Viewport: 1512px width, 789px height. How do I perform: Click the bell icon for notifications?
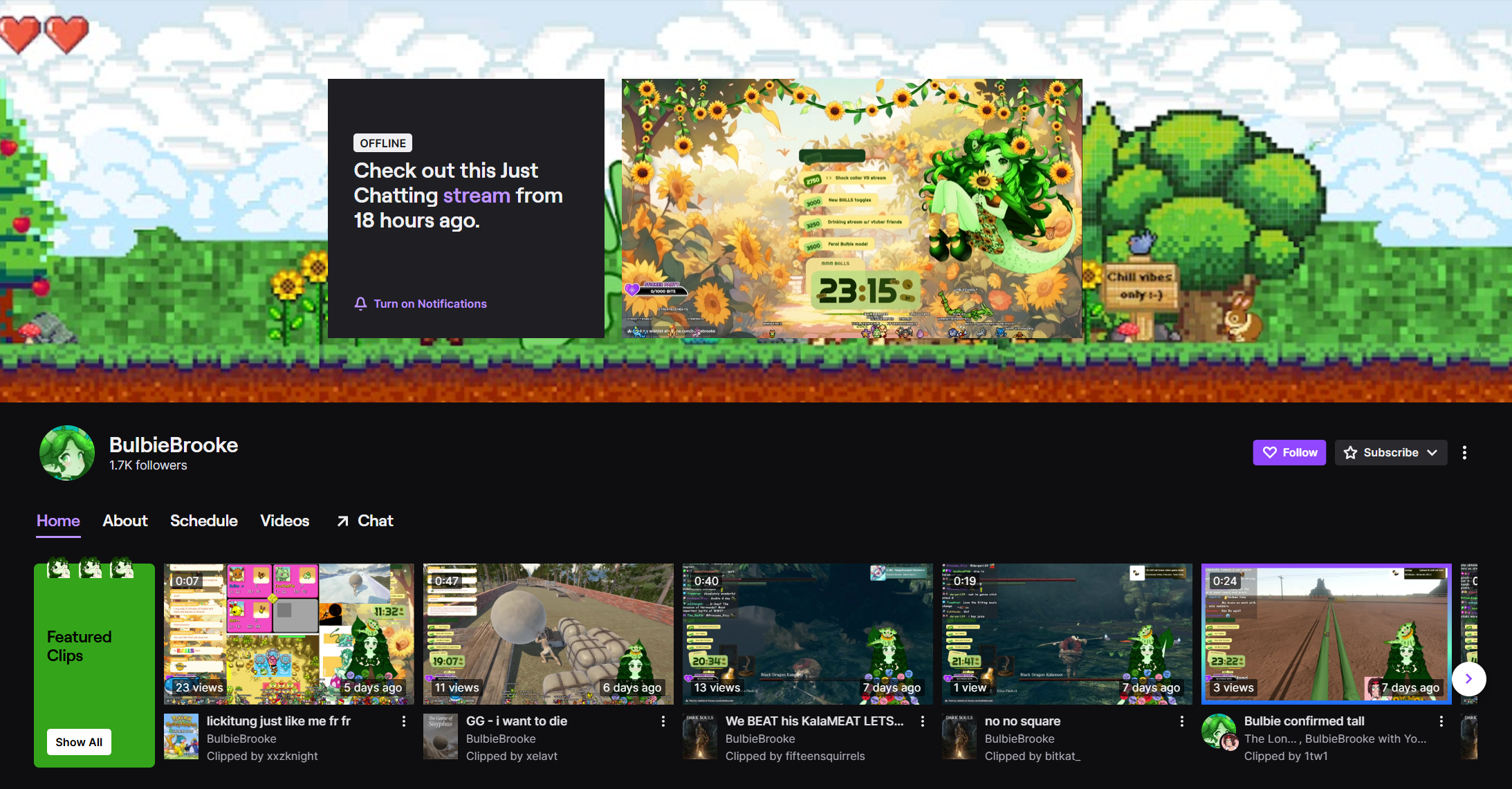[x=360, y=304]
